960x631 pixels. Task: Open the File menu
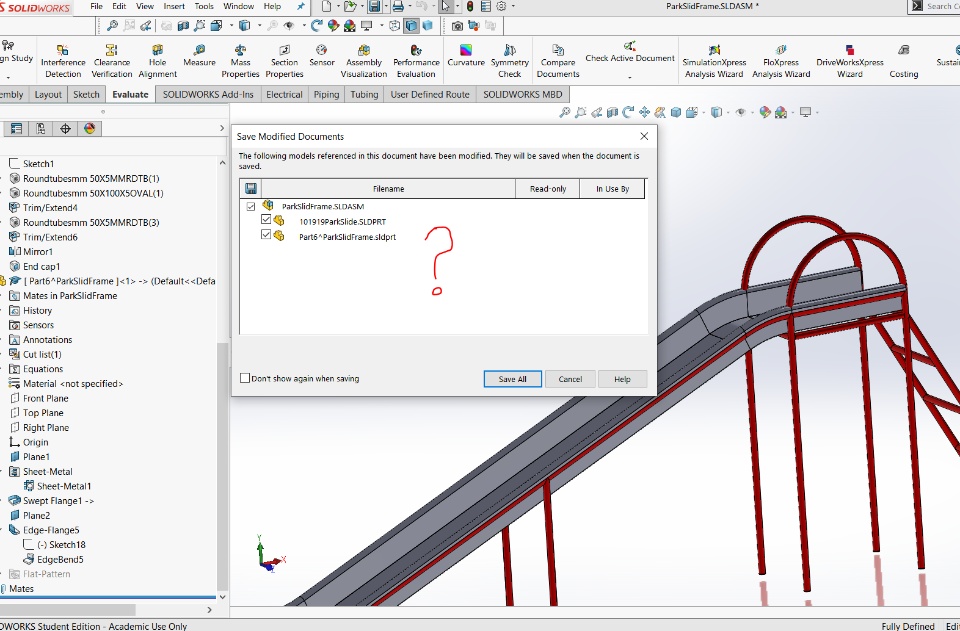[96, 6]
